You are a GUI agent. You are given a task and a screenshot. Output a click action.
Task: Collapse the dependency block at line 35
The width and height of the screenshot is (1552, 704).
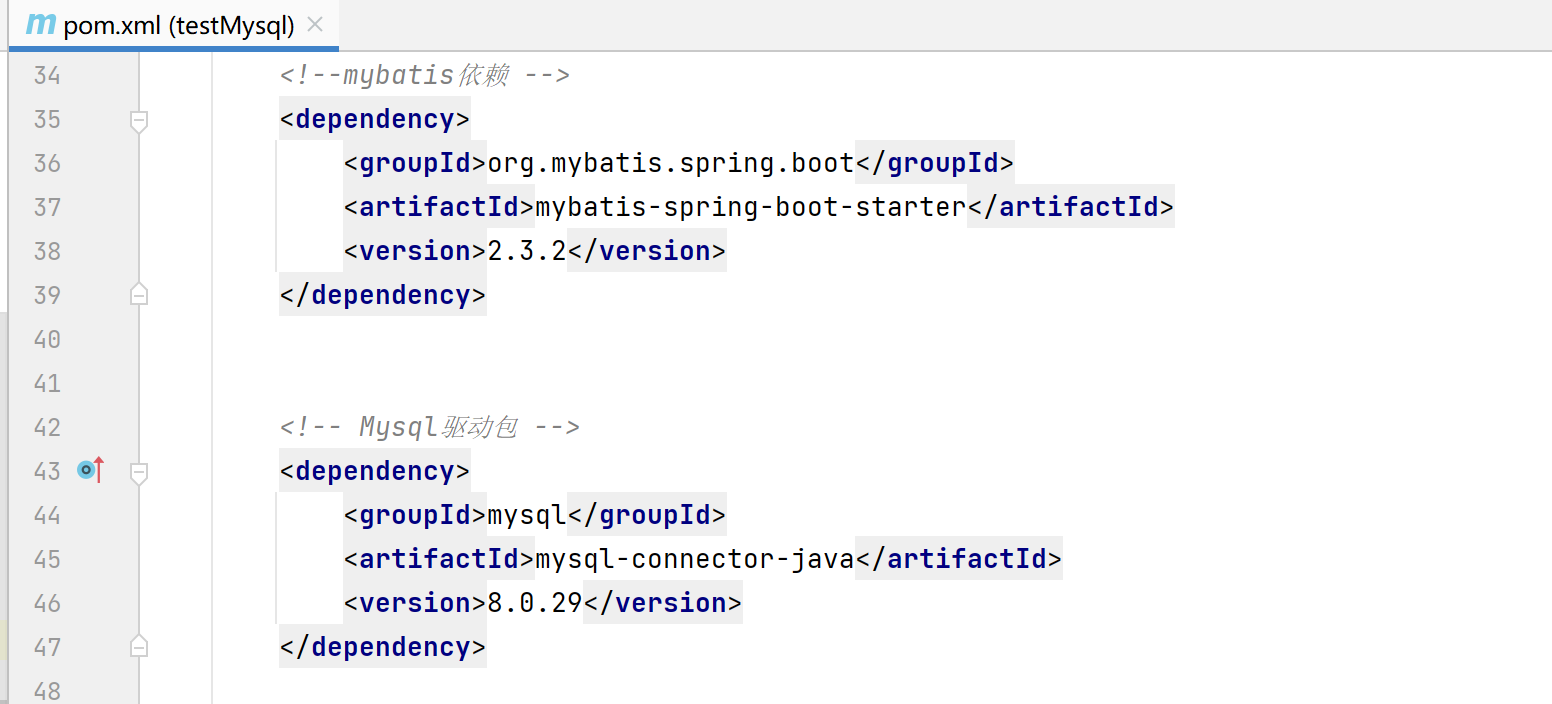(x=139, y=121)
